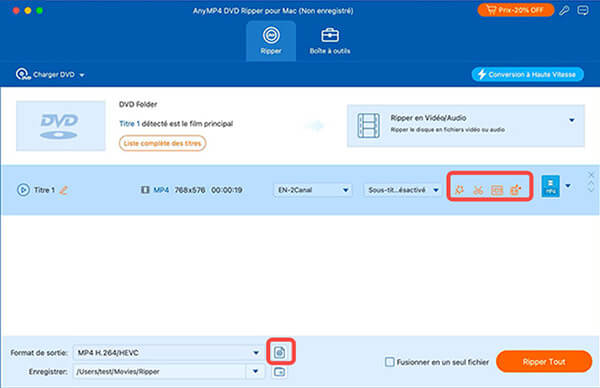Click the DVD thumbnail image
This screenshot has height=388, width=600.
[60, 126]
